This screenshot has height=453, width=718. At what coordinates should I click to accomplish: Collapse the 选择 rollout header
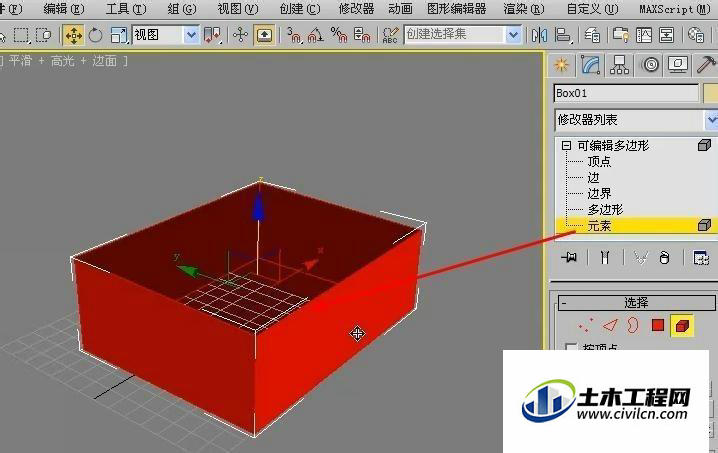(636, 303)
